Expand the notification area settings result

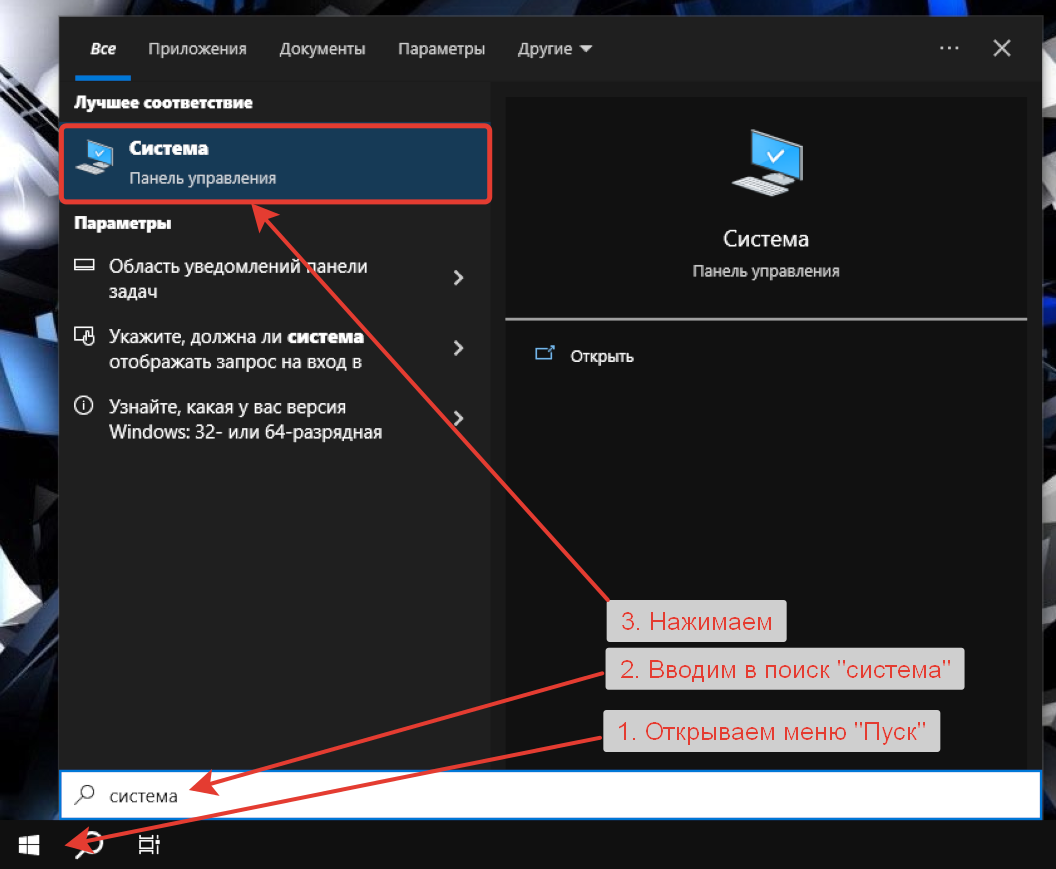(458, 277)
